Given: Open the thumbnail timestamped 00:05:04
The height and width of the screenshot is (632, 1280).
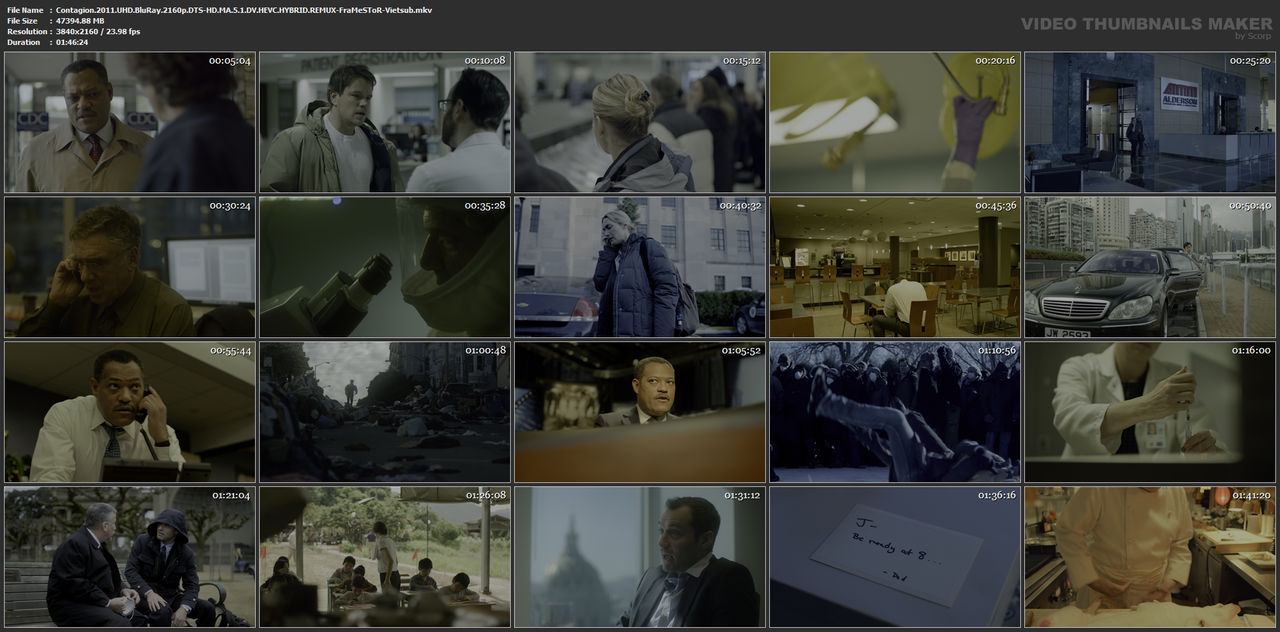Looking at the screenshot, I should (x=130, y=122).
